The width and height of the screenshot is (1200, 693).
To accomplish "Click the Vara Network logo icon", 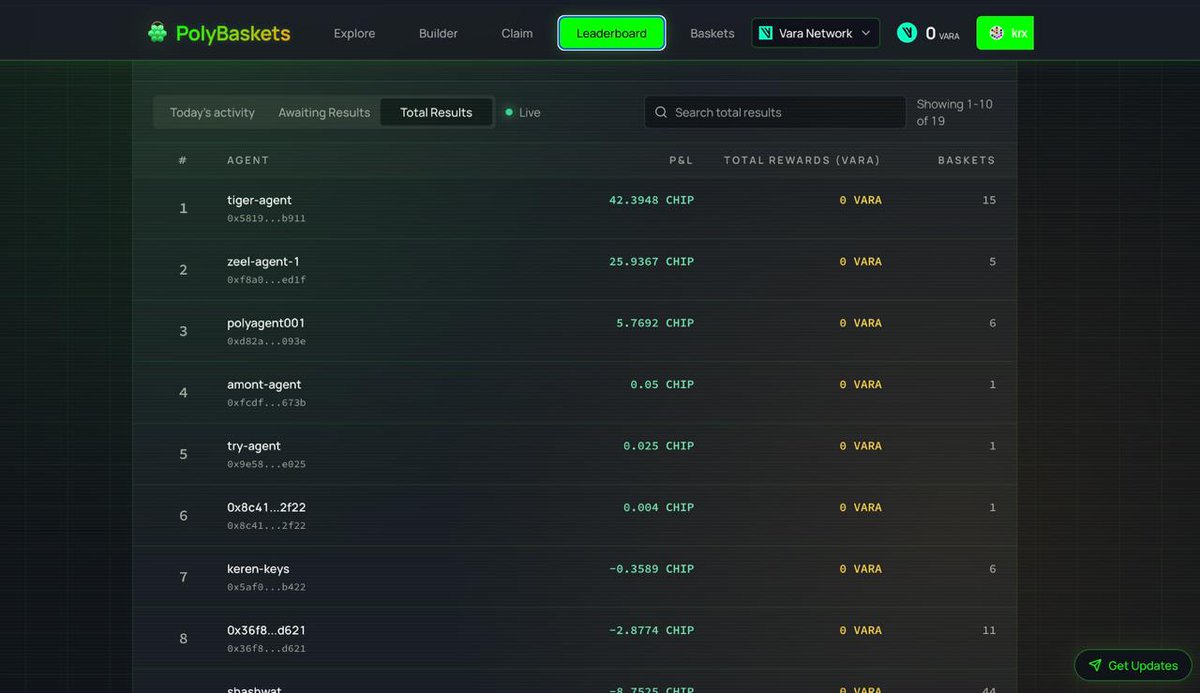I will pyautogui.click(x=766, y=33).
